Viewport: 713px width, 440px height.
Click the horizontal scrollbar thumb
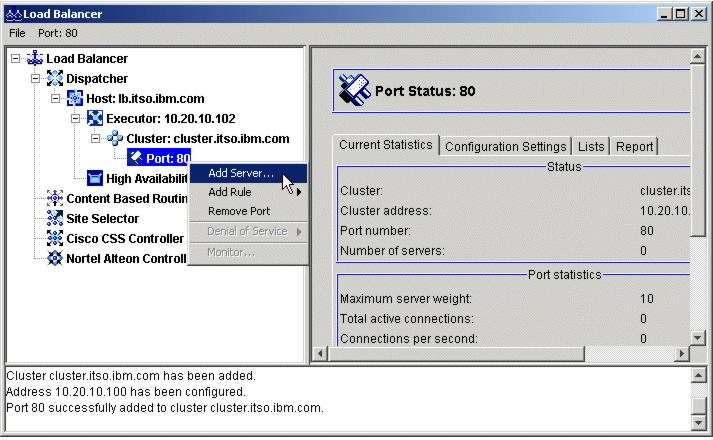pyautogui.click(x=456, y=353)
